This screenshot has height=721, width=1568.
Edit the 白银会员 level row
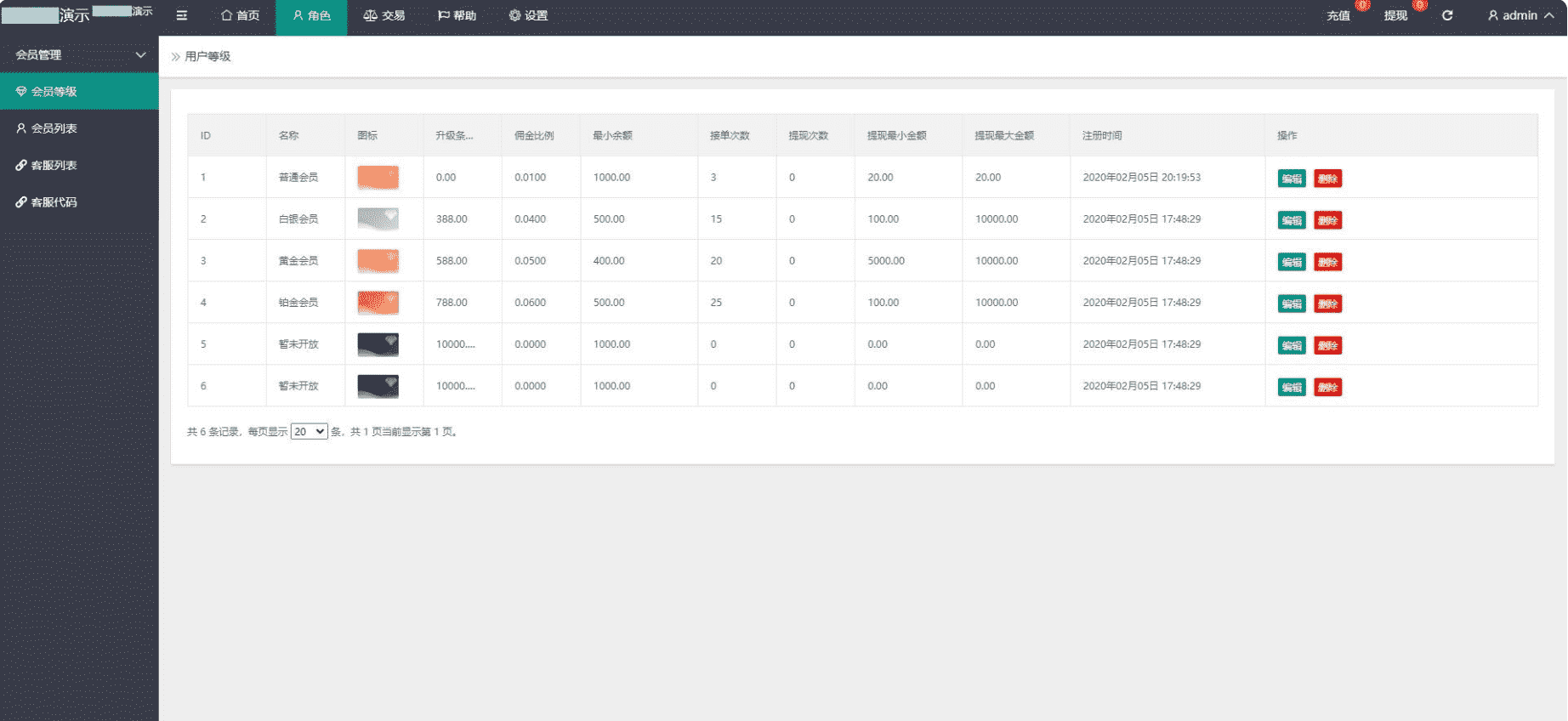[1292, 220]
